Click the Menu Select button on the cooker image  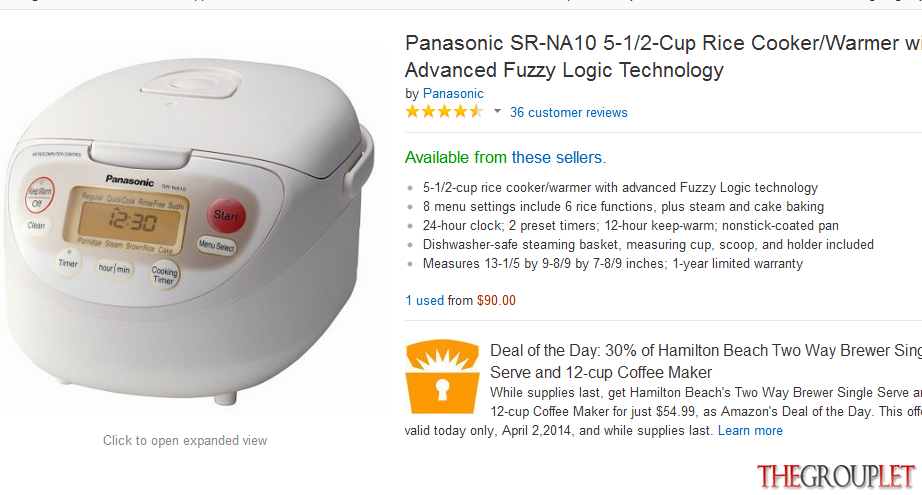pyautogui.click(x=216, y=245)
